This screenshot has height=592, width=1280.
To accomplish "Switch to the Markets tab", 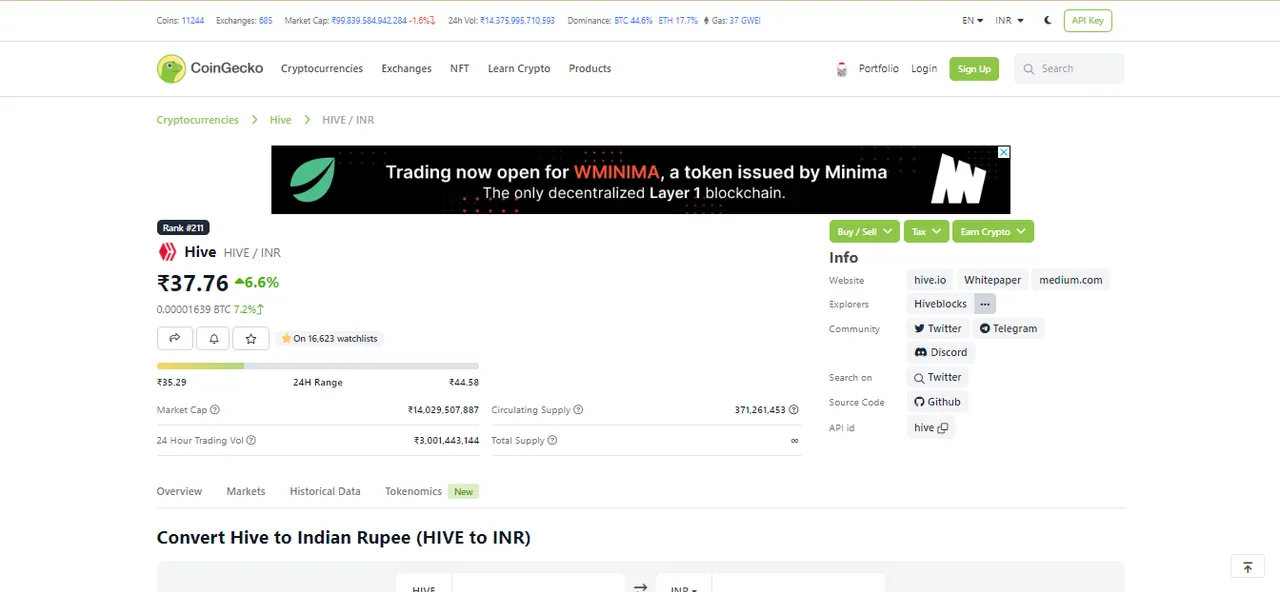I will coord(246,491).
